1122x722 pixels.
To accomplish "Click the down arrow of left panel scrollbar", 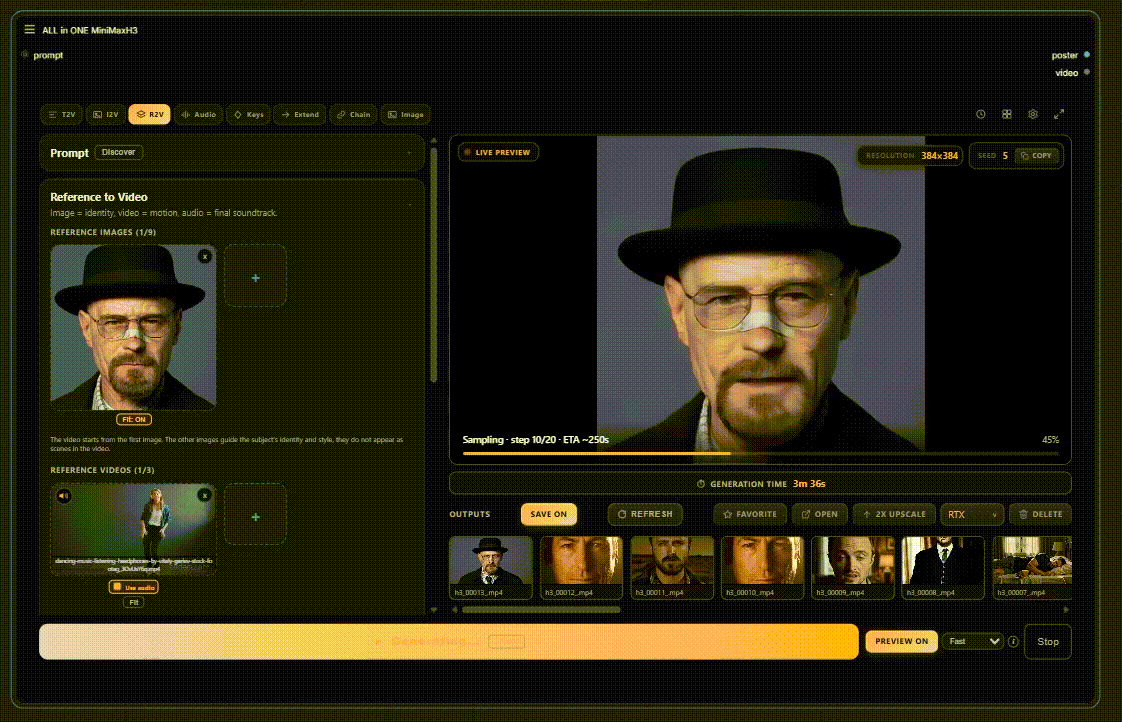I will (434, 610).
